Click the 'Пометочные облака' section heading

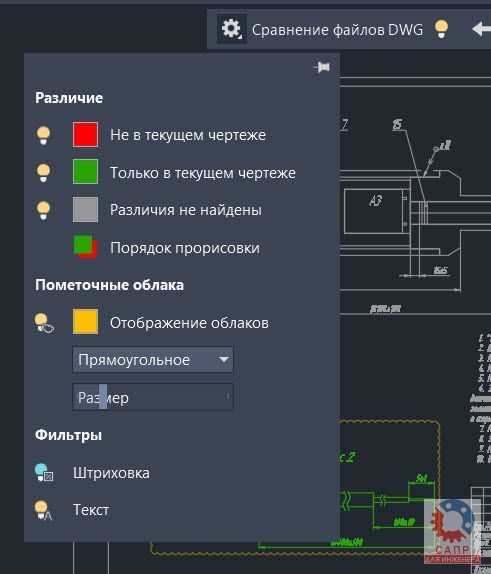(109, 285)
